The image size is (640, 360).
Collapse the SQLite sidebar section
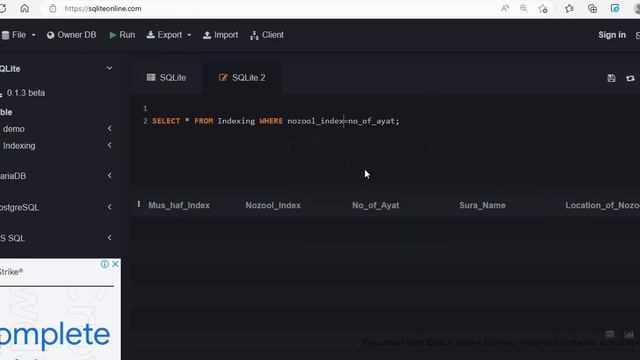point(109,68)
